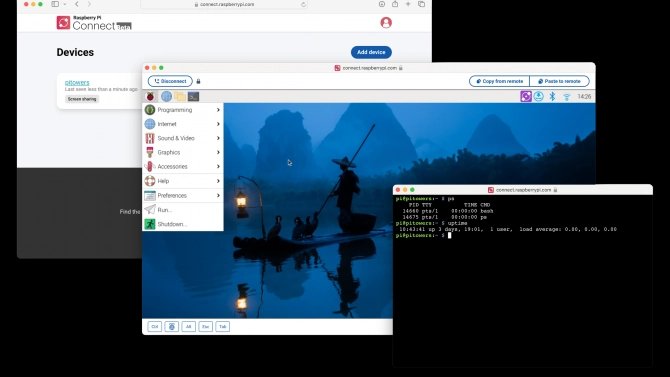Image resolution: width=670 pixels, height=377 pixels.
Task: Click the Raspberry Pi Connect logo
Action: click(x=94, y=23)
